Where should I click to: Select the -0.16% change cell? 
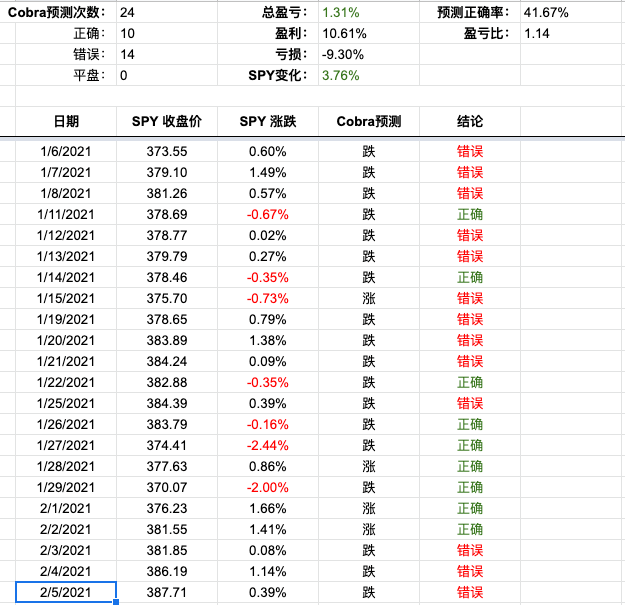pyautogui.click(x=267, y=424)
